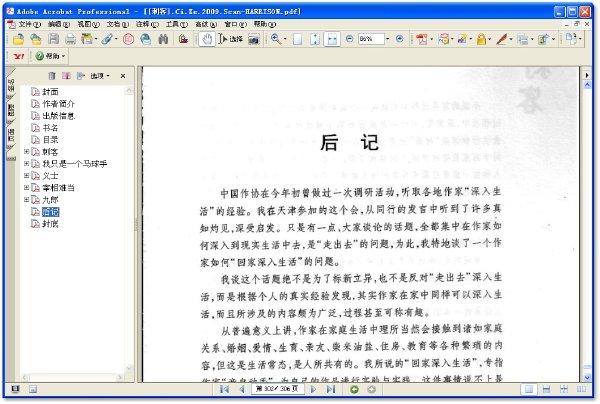Select the 封底 bookmark
The width and height of the screenshot is (600, 404).
click(x=50, y=224)
